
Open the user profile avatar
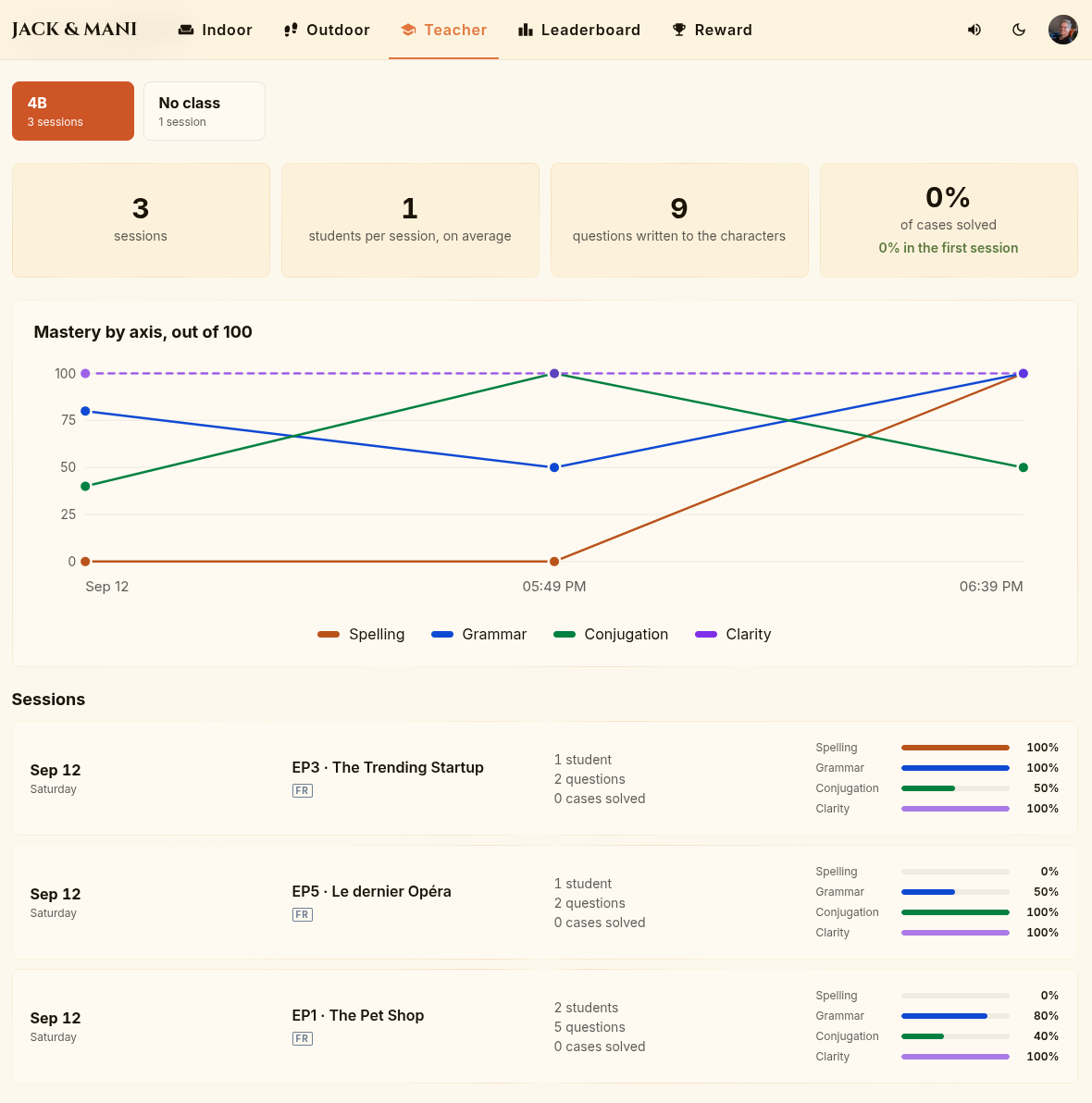[1063, 30]
